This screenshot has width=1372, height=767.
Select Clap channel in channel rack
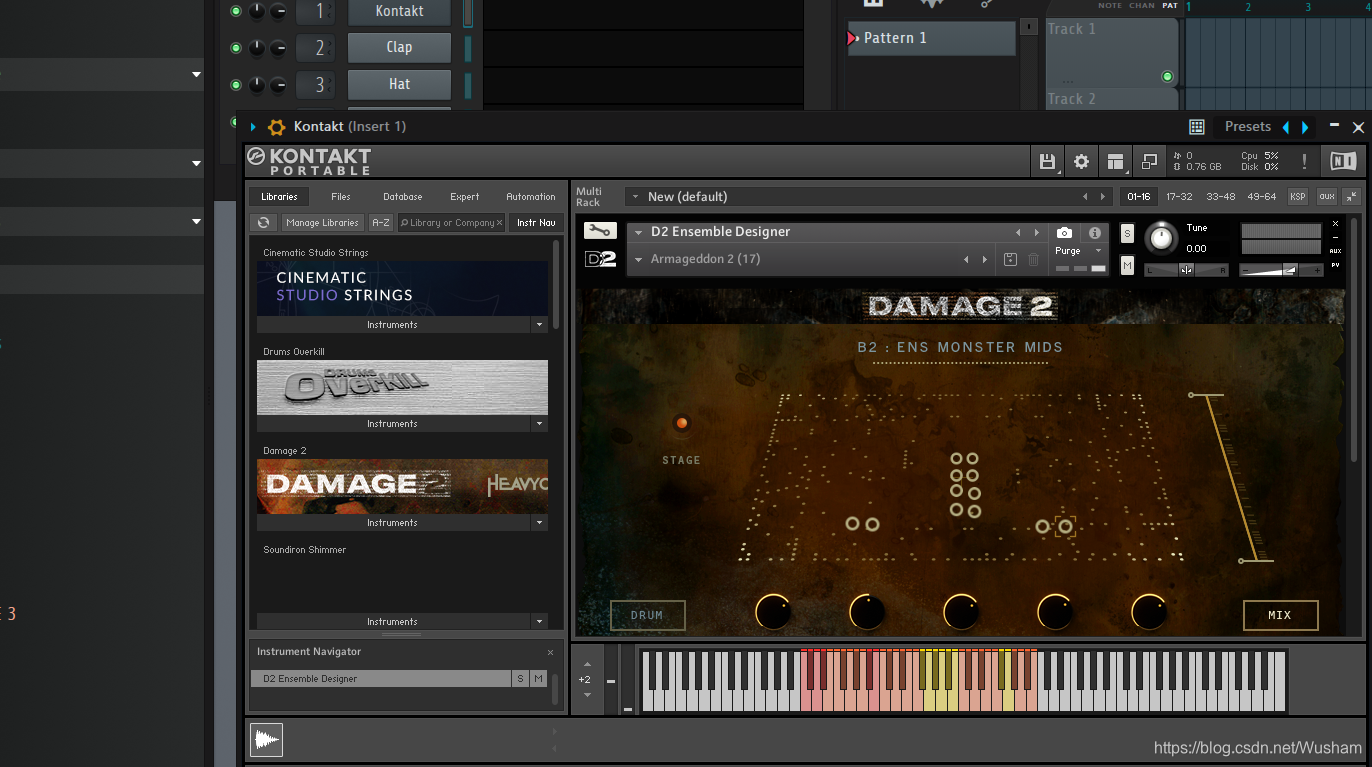pos(399,47)
